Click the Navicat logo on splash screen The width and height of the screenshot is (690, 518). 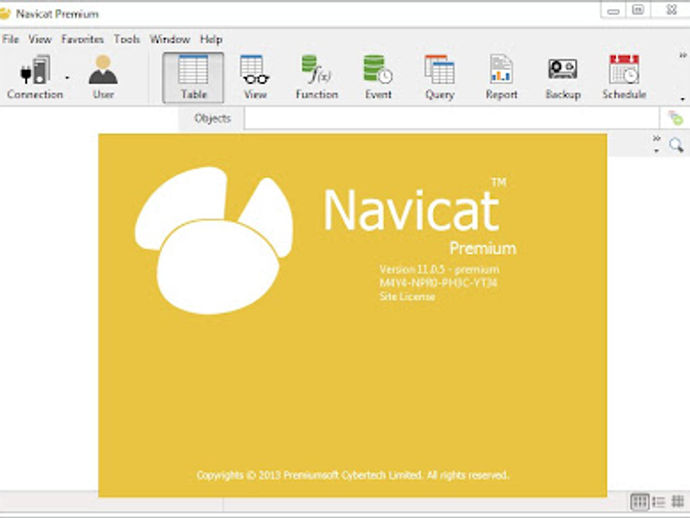click(x=214, y=240)
